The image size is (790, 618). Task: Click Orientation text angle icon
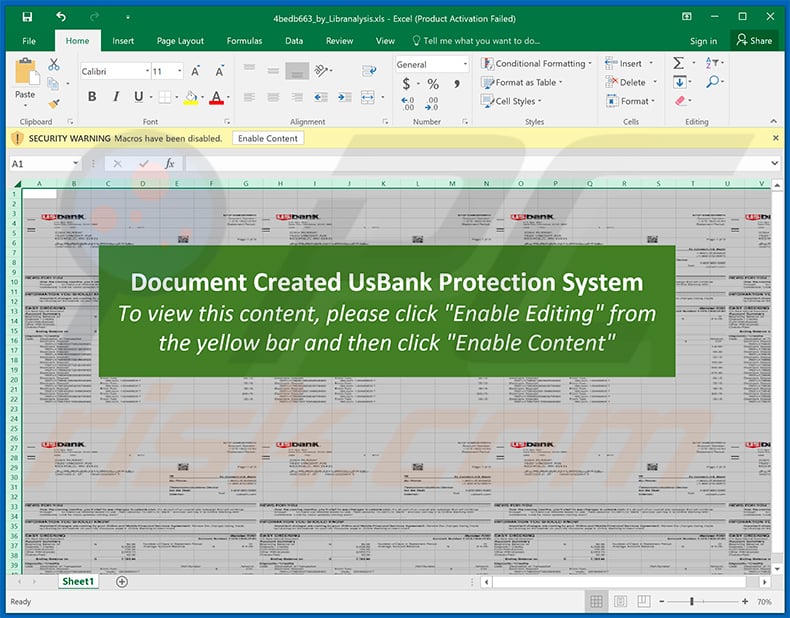[x=321, y=70]
